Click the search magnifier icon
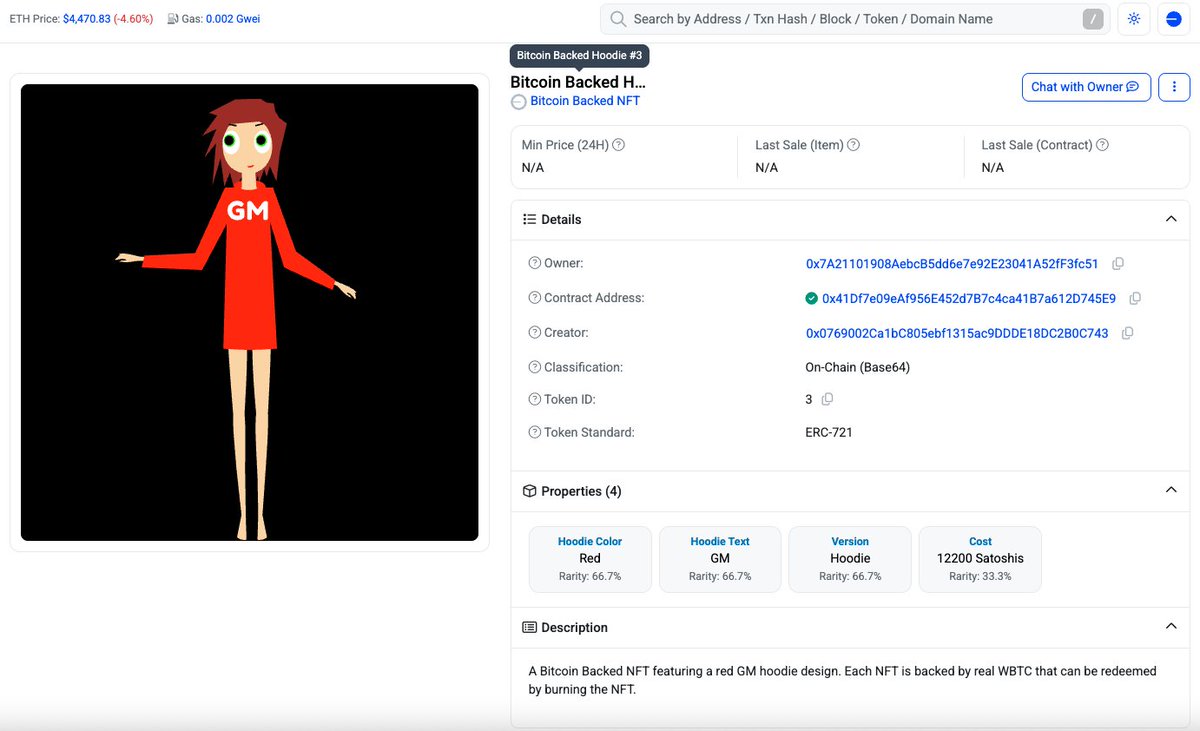The width and height of the screenshot is (1200, 731). coord(617,19)
